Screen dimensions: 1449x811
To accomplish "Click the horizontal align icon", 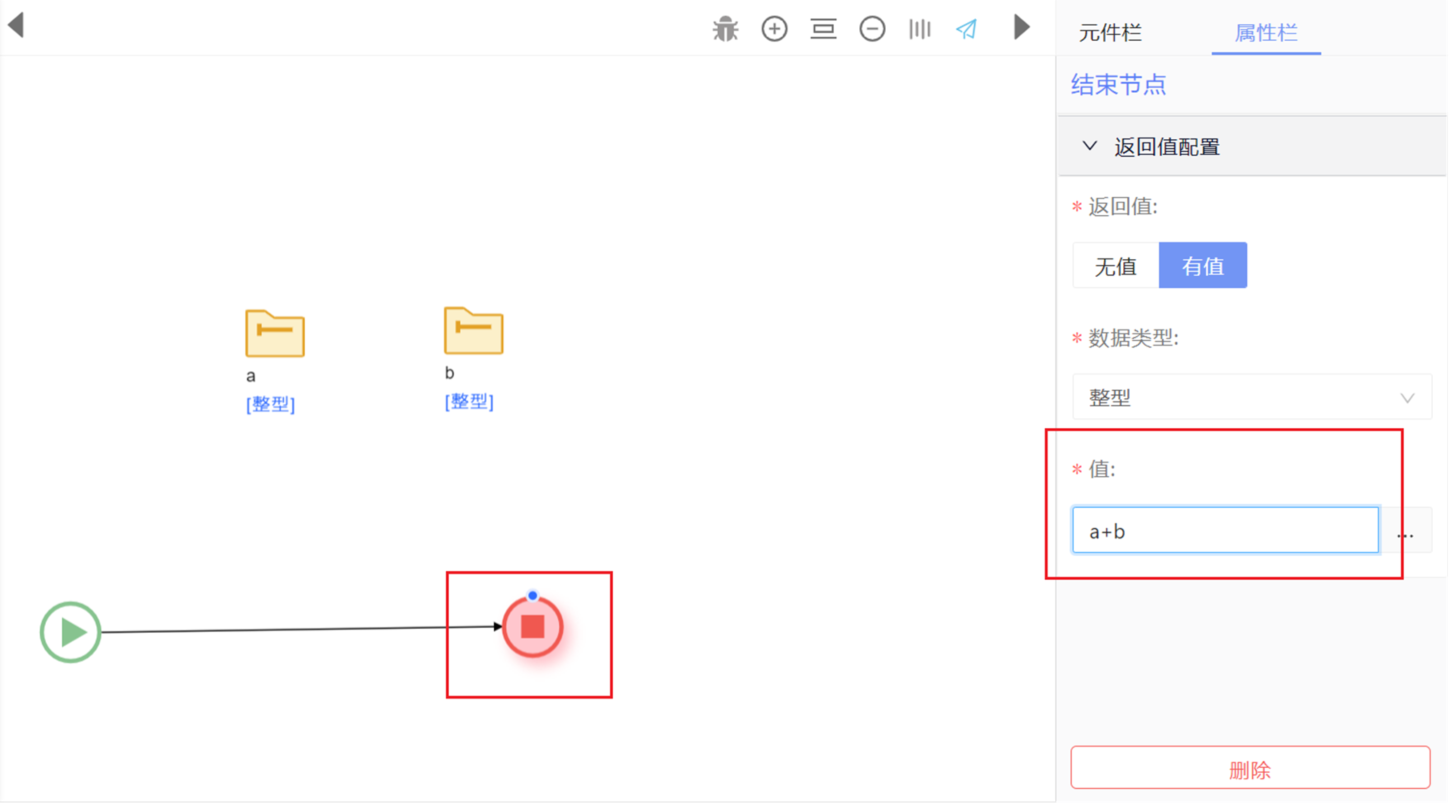I will [x=823, y=29].
